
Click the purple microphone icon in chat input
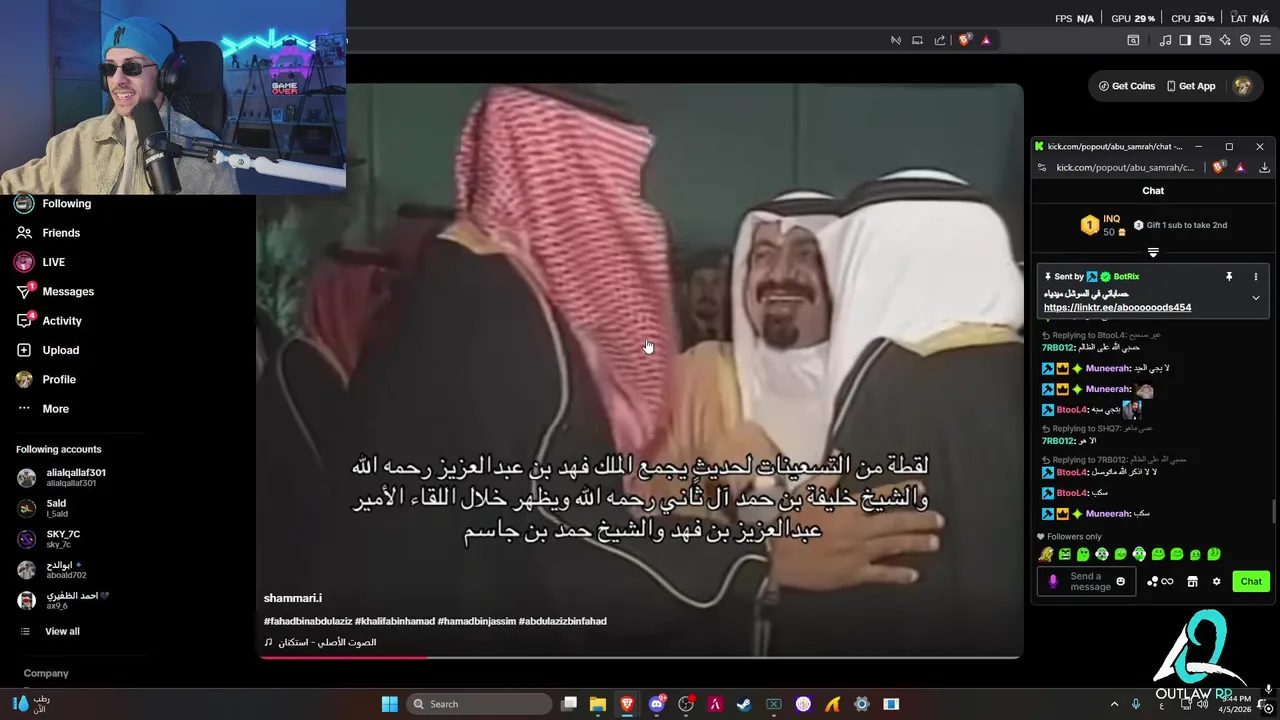(x=1052, y=581)
